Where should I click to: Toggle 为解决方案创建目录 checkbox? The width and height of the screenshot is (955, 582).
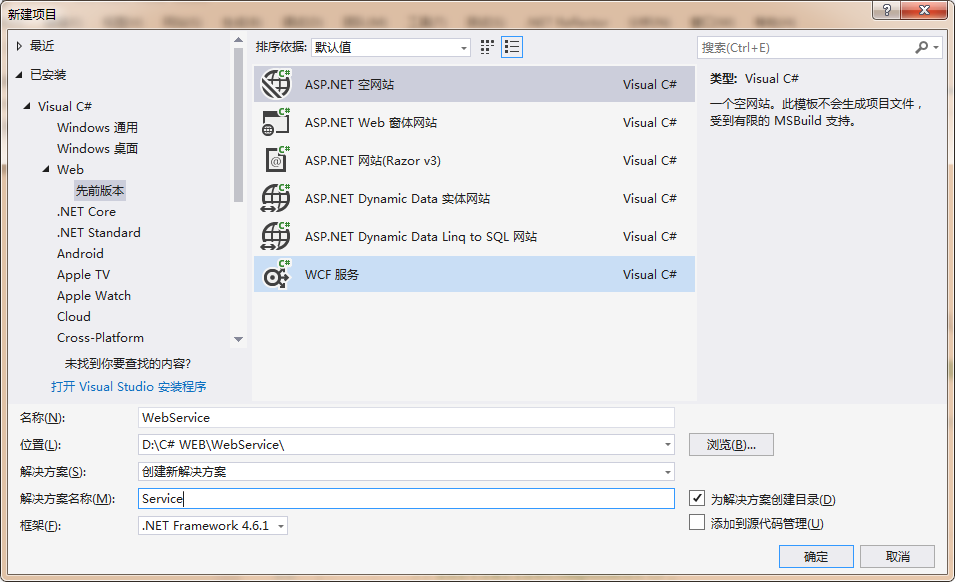pos(697,498)
